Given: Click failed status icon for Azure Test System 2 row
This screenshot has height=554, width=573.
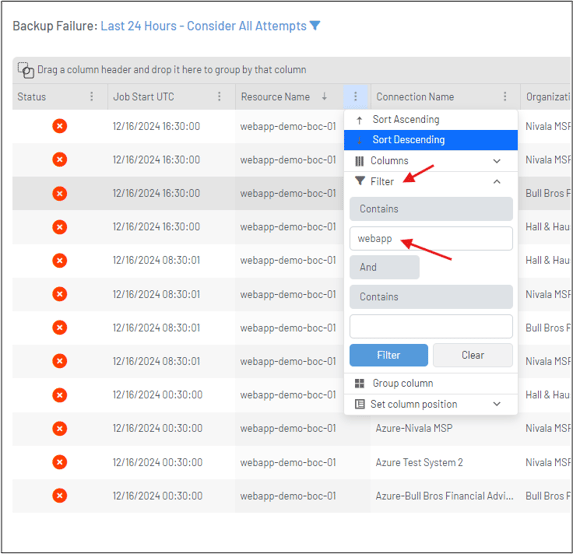Looking at the screenshot, I should pyautogui.click(x=60, y=462).
